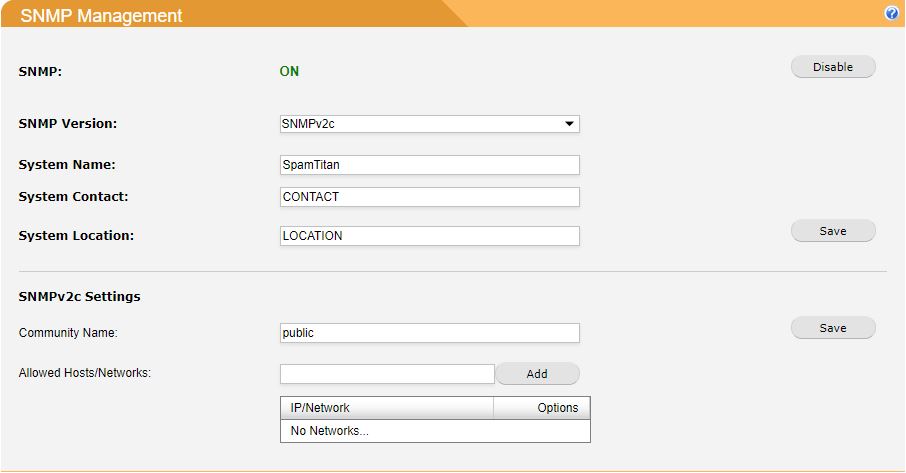Screen dimensions: 906x473
Task: Click the 'SNMP Version:' label
Action: tap(68, 124)
